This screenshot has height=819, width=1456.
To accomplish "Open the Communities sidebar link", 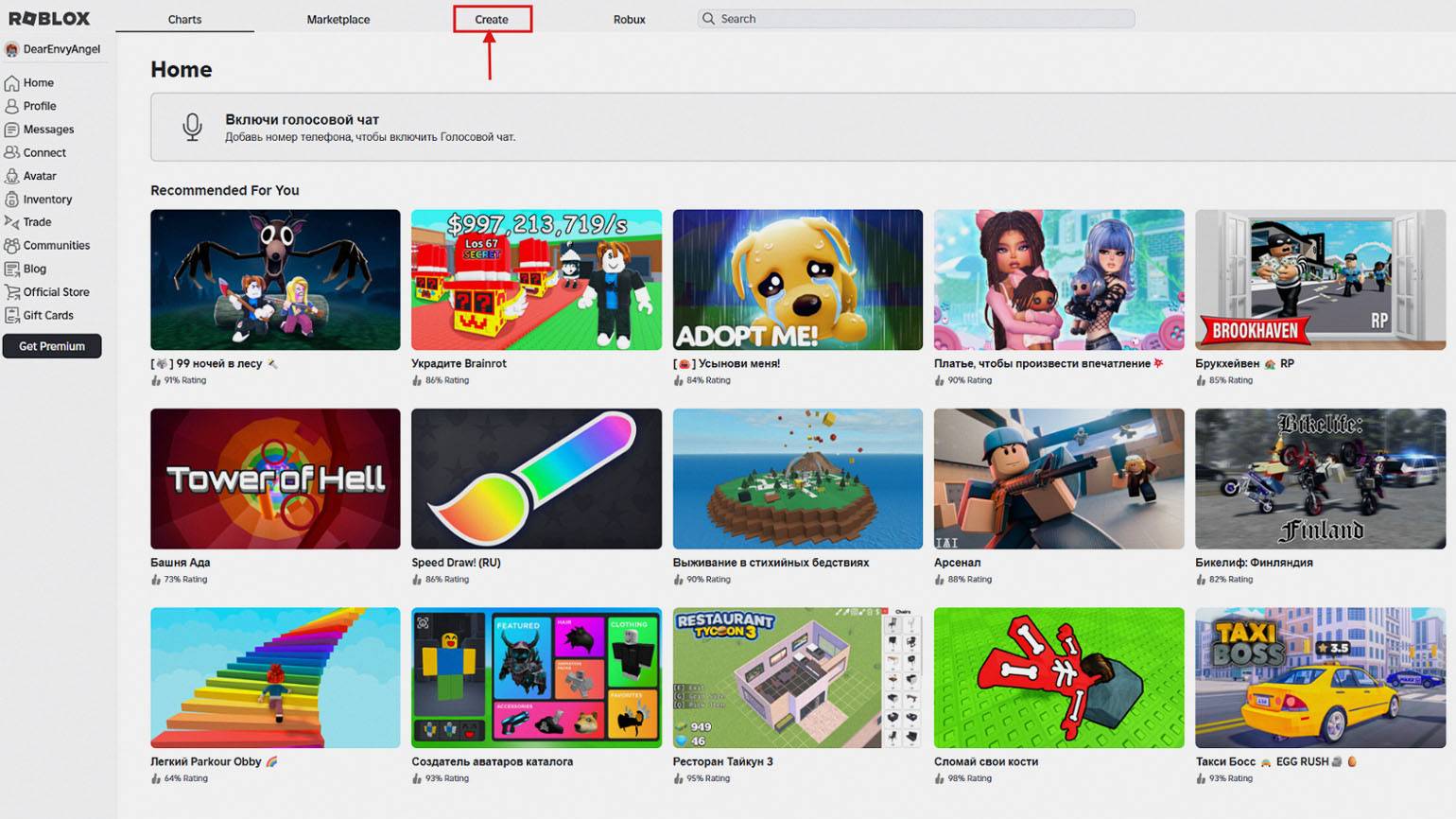I will 56,246.
